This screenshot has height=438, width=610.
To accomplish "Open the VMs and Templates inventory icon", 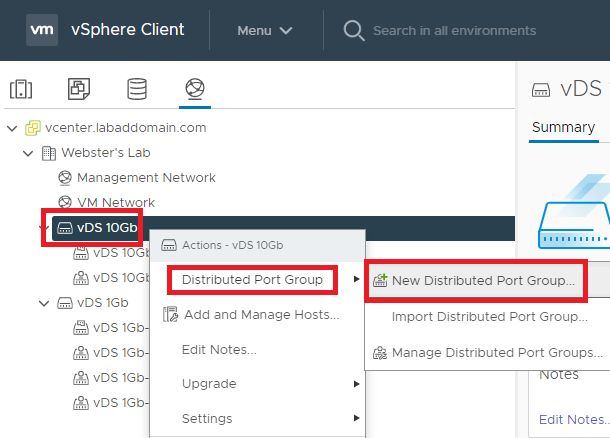I will tap(79, 89).
